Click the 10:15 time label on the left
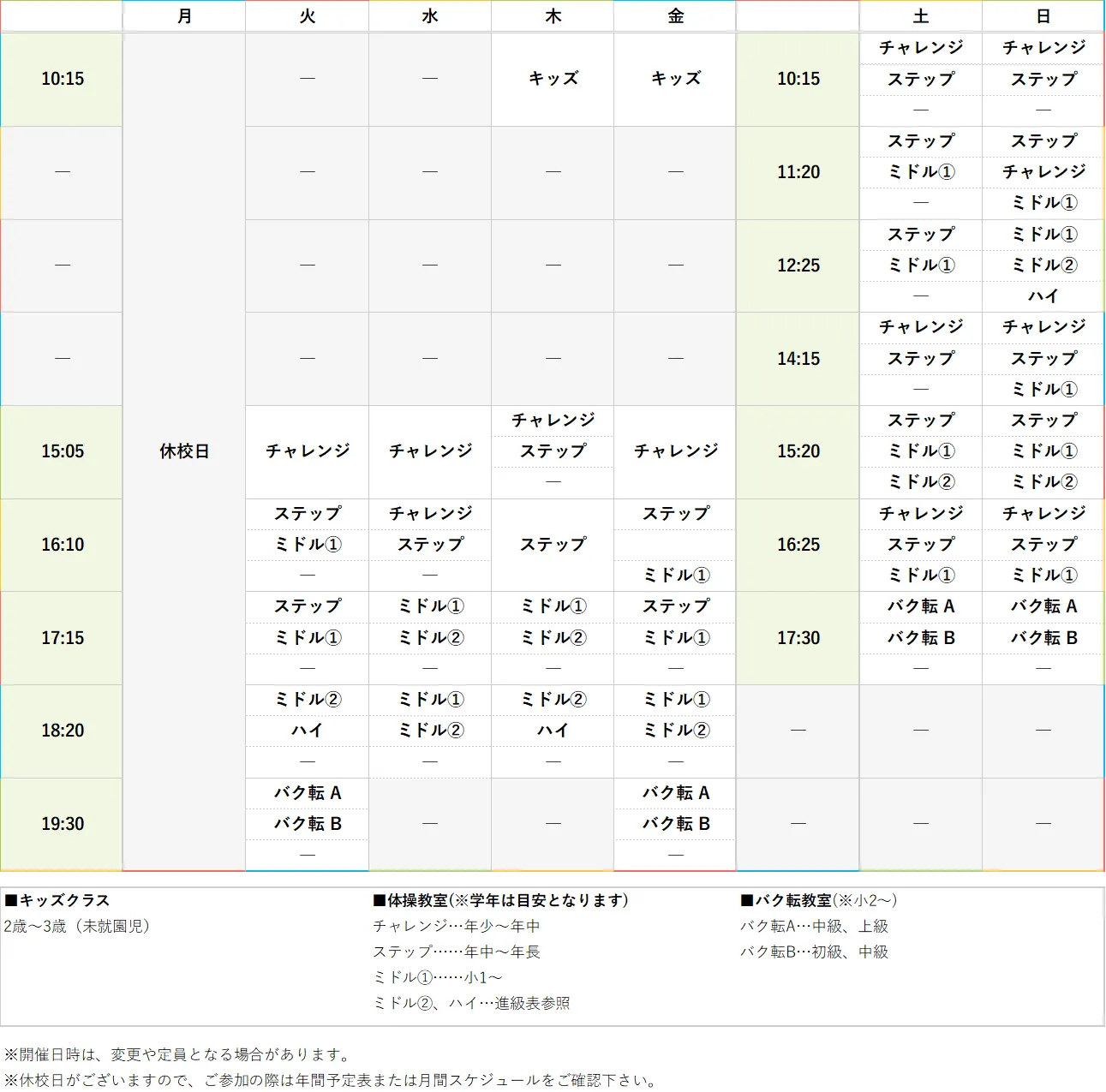 [x=61, y=79]
